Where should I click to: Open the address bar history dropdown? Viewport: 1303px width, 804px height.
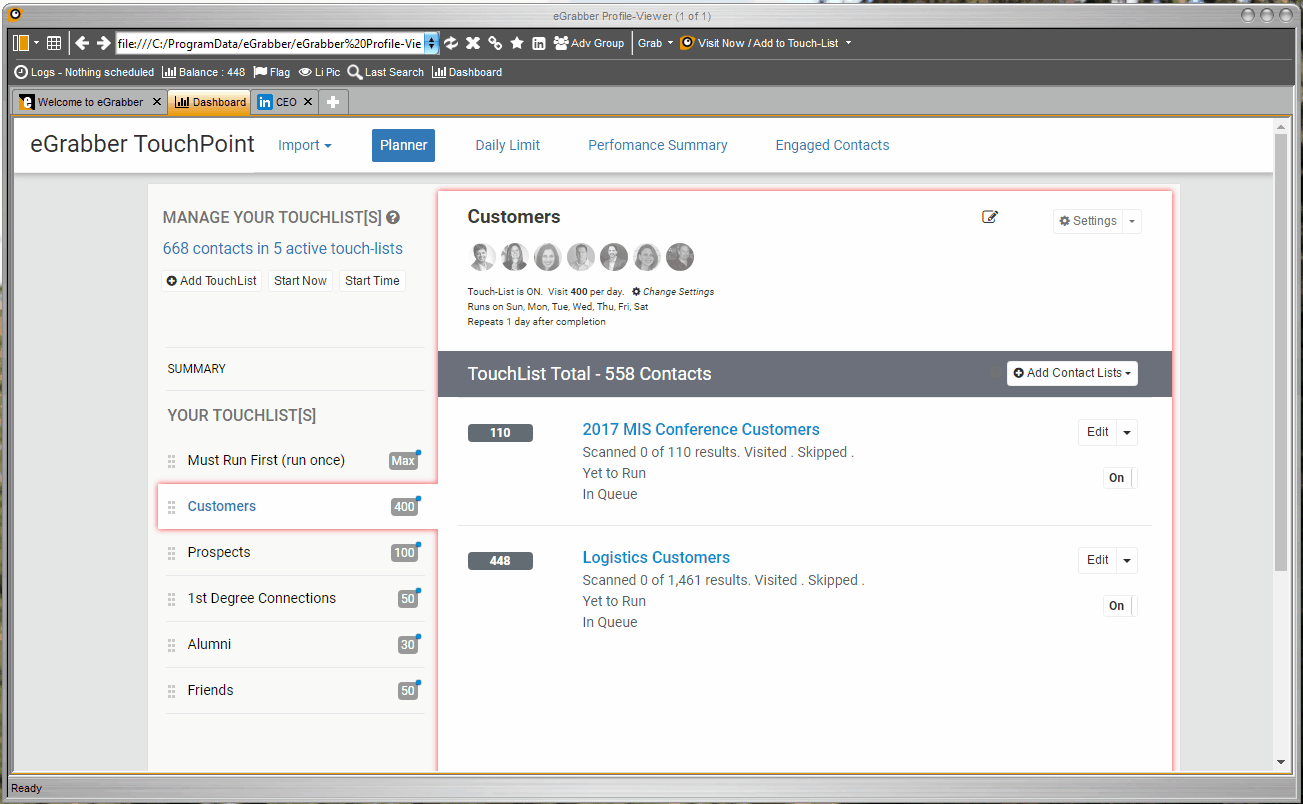(431, 43)
